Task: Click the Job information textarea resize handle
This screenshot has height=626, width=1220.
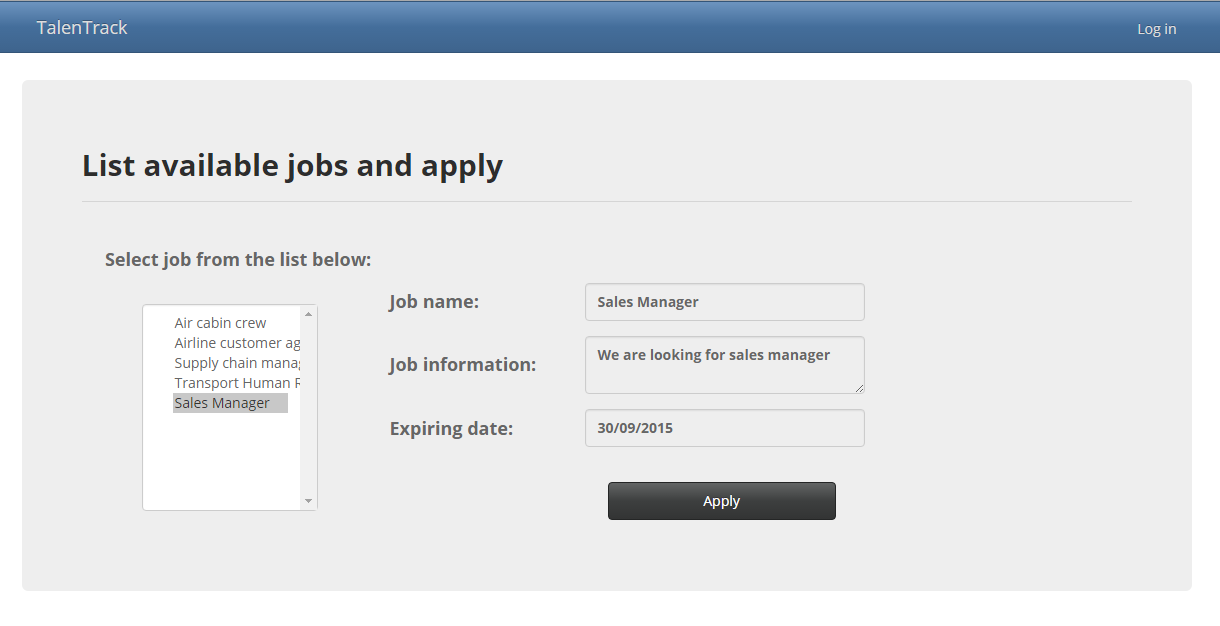Action: (x=859, y=388)
